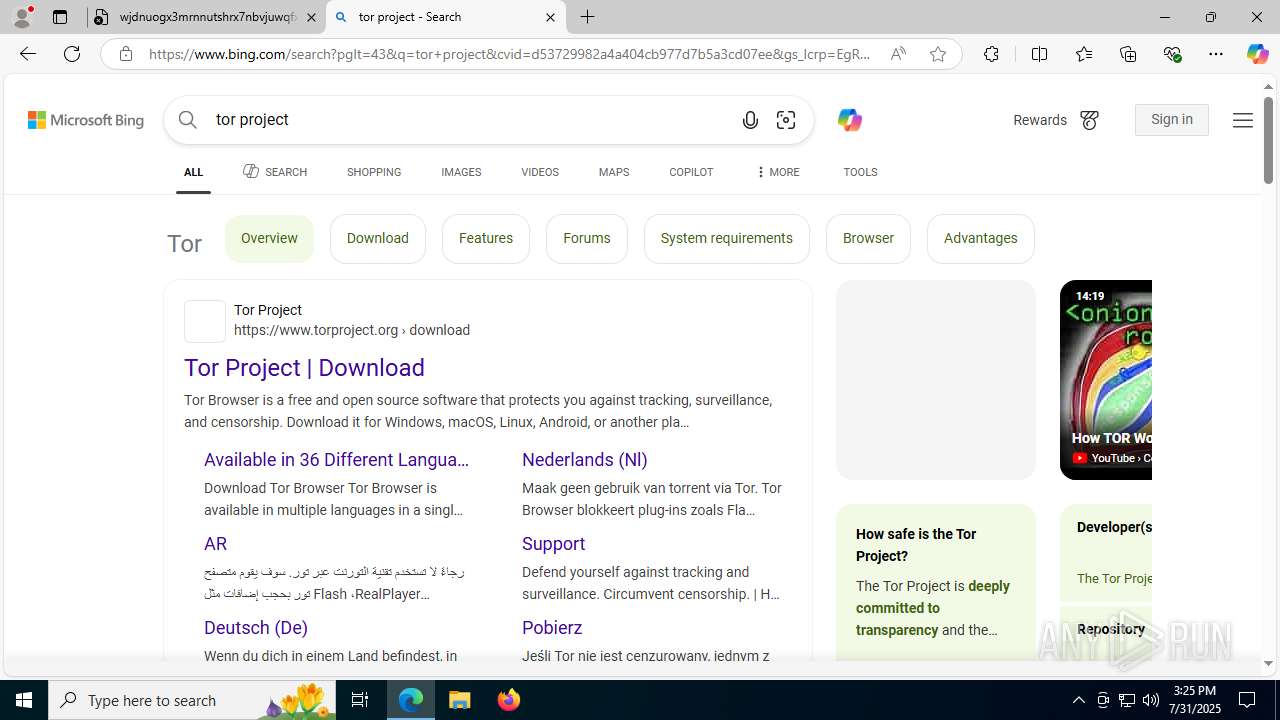Expand the MORE search menu
This screenshot has height=720, width=1280.
click(777, 172)
